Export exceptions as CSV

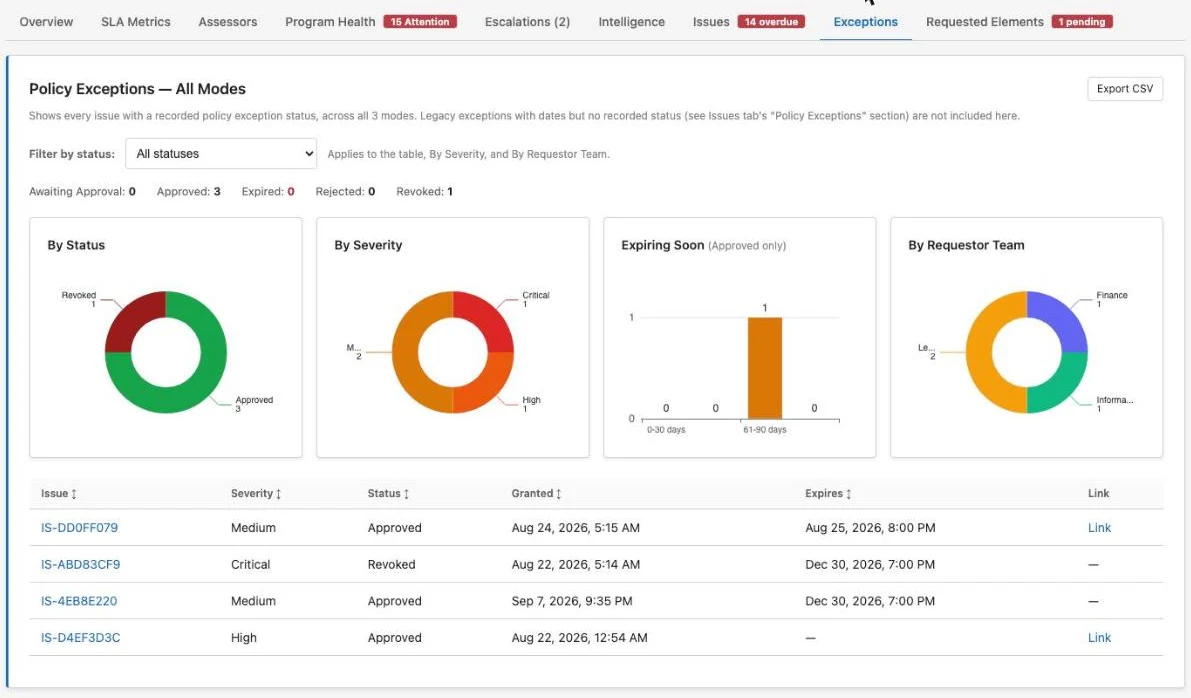coord(1125,89)
